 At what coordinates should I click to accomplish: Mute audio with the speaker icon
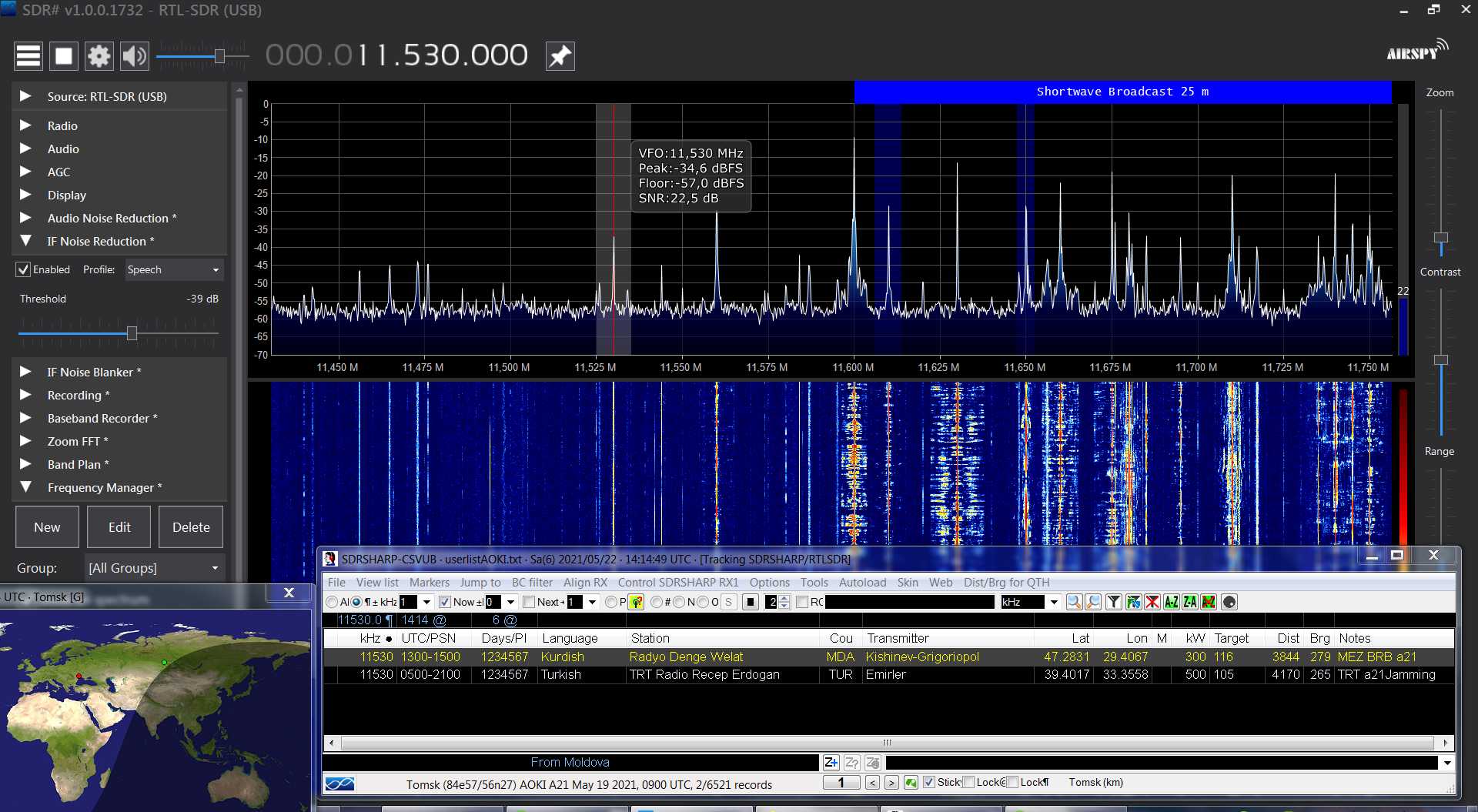point(135,56)
